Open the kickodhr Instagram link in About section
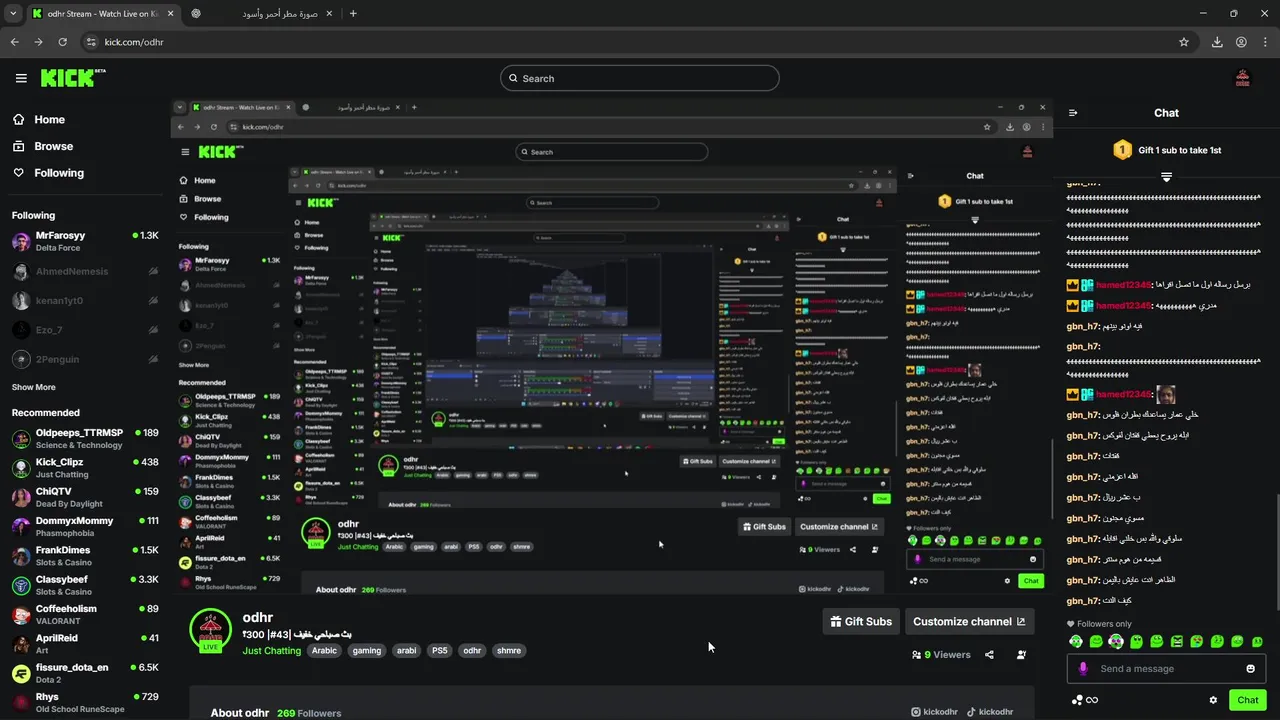Screen dimensions: 1280x720 934,712
